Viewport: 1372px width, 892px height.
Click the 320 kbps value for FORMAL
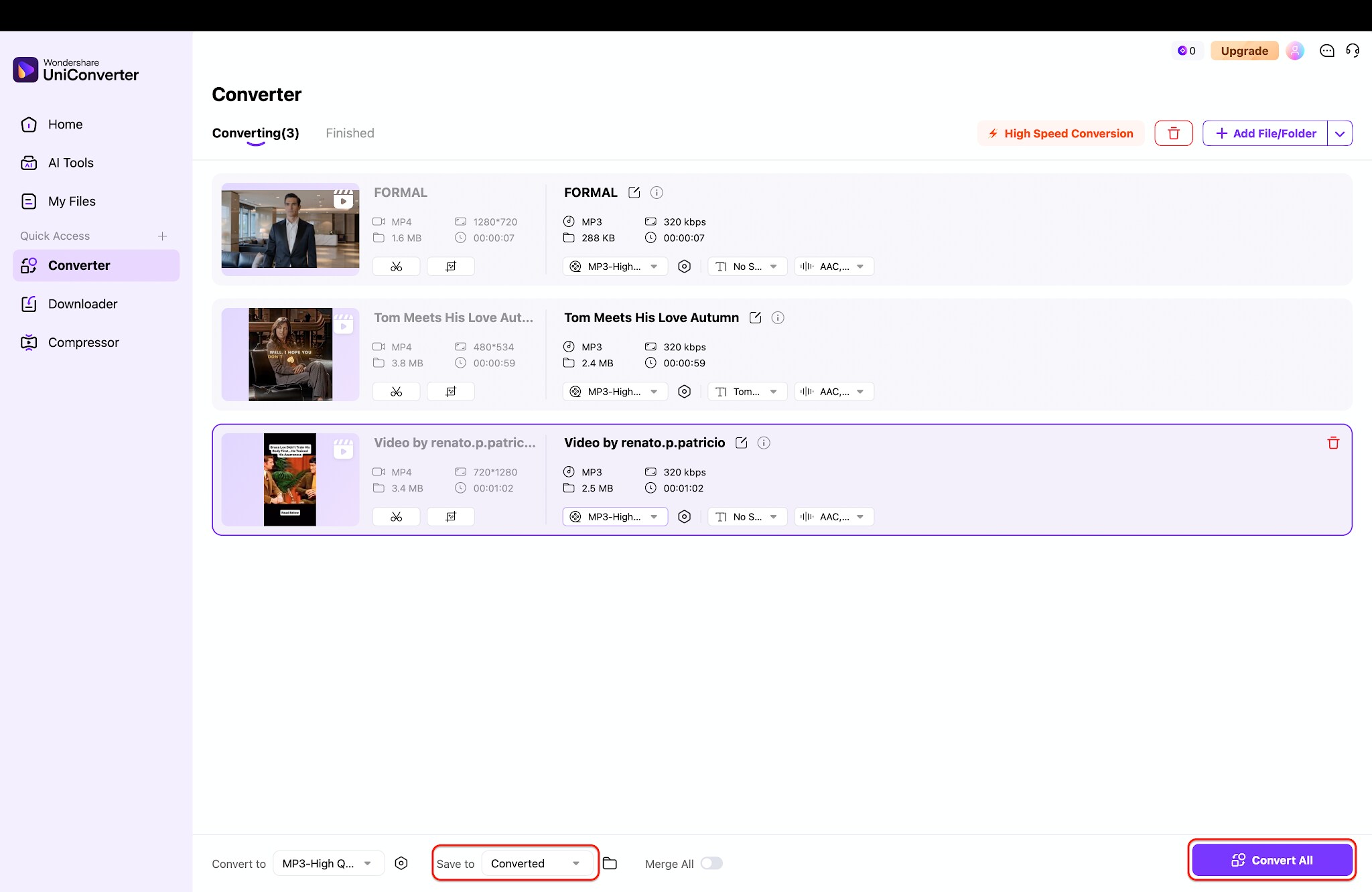tap(684, 222)
